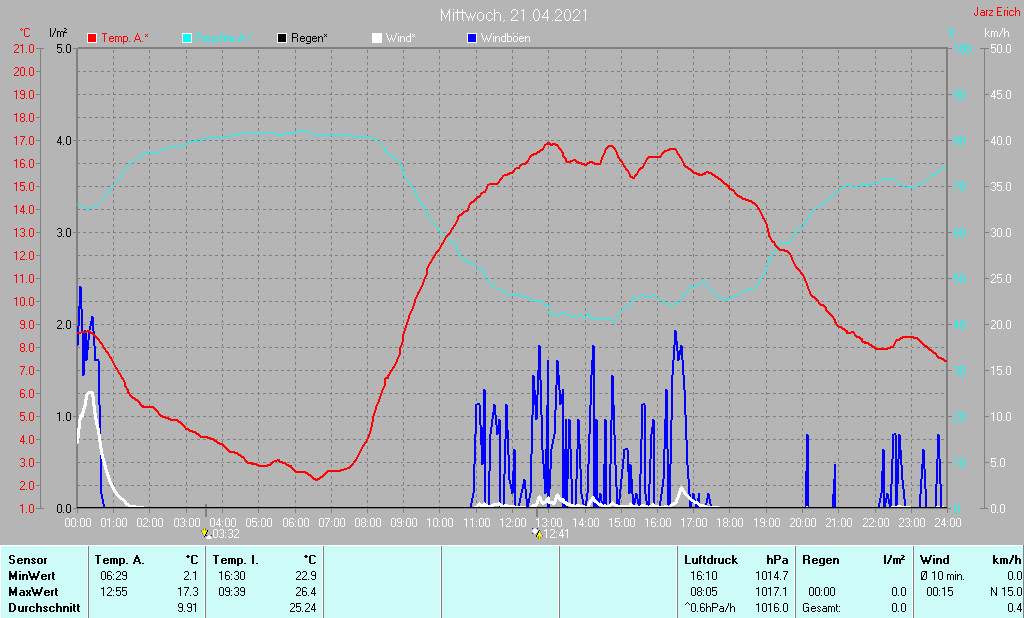The image size is (1024, 618).
Task: Click the pressure trend '^0.6hPa/h'
Action: click(x=709, y=608)
